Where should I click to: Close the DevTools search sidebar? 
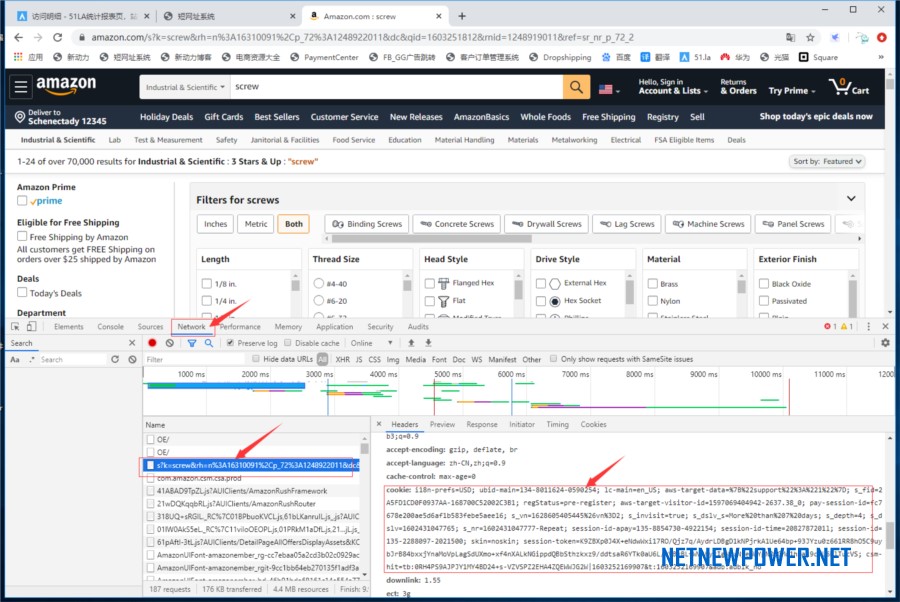pos(132,343)
